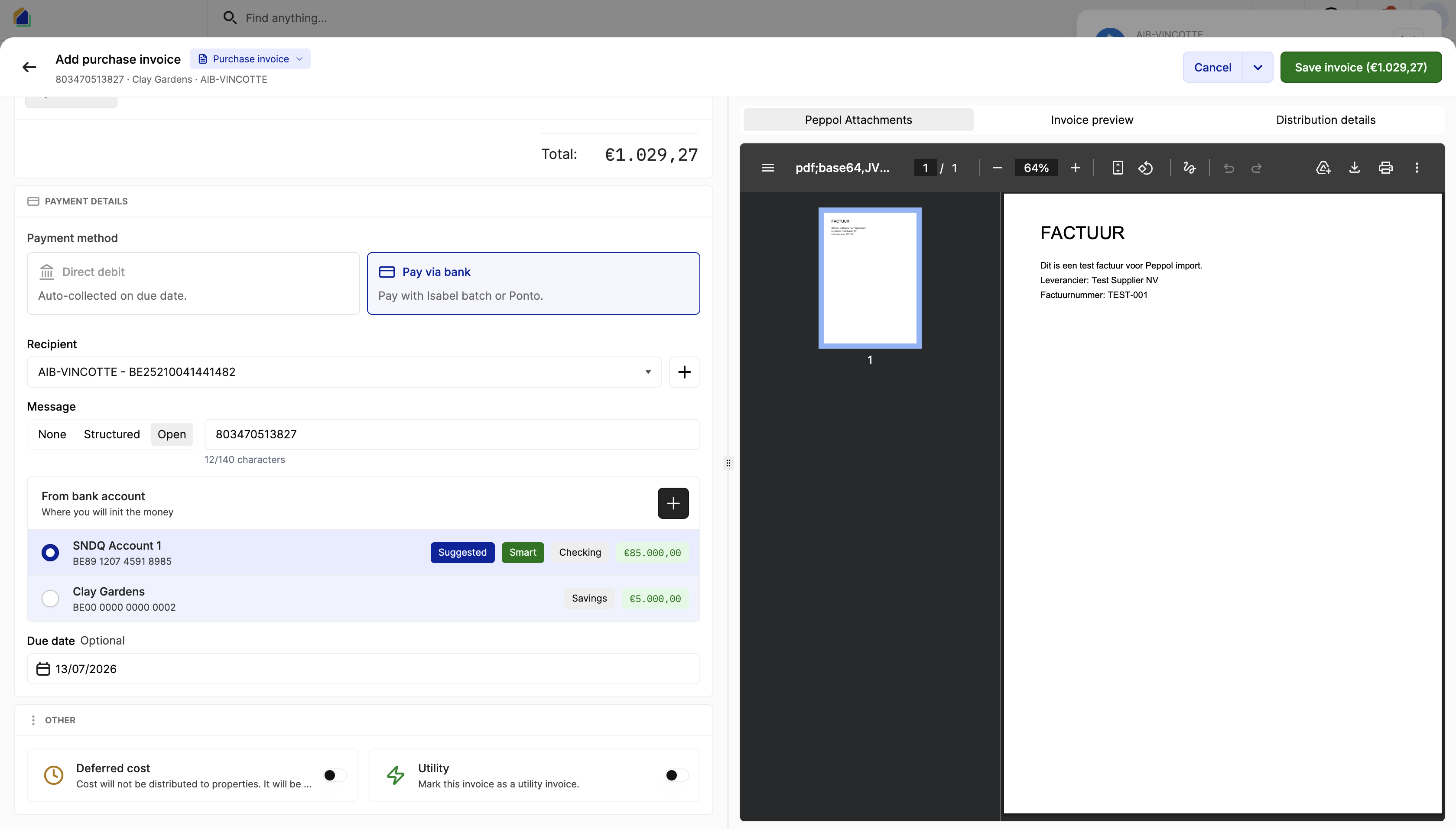Select Clay Gardens savings account radio

(50, 599)
